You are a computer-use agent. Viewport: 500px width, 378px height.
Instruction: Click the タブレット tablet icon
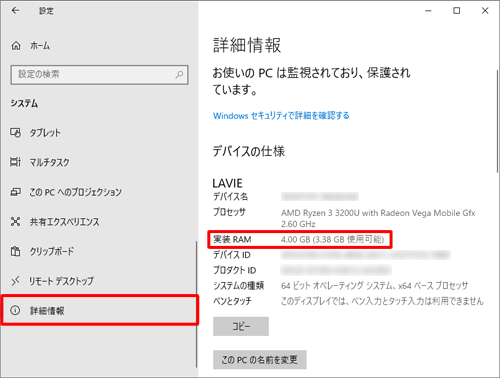(x=16, y=133)
